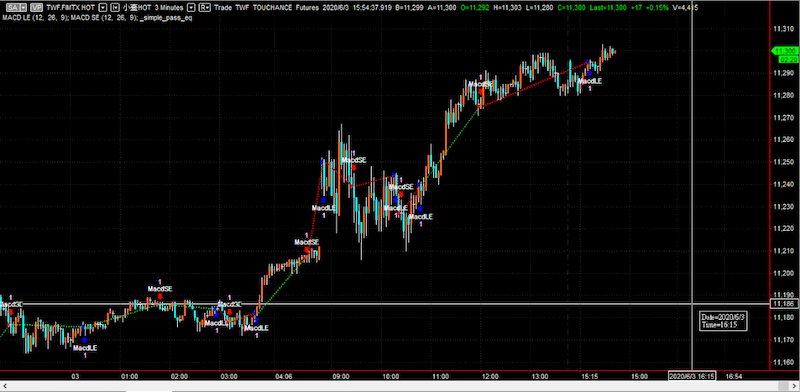The height and width of the screenshot is (392, 800).
Task: Select the MACD LE (12, 26, 9) signal label
Action: pyautogui.click(x=35, y=17)
